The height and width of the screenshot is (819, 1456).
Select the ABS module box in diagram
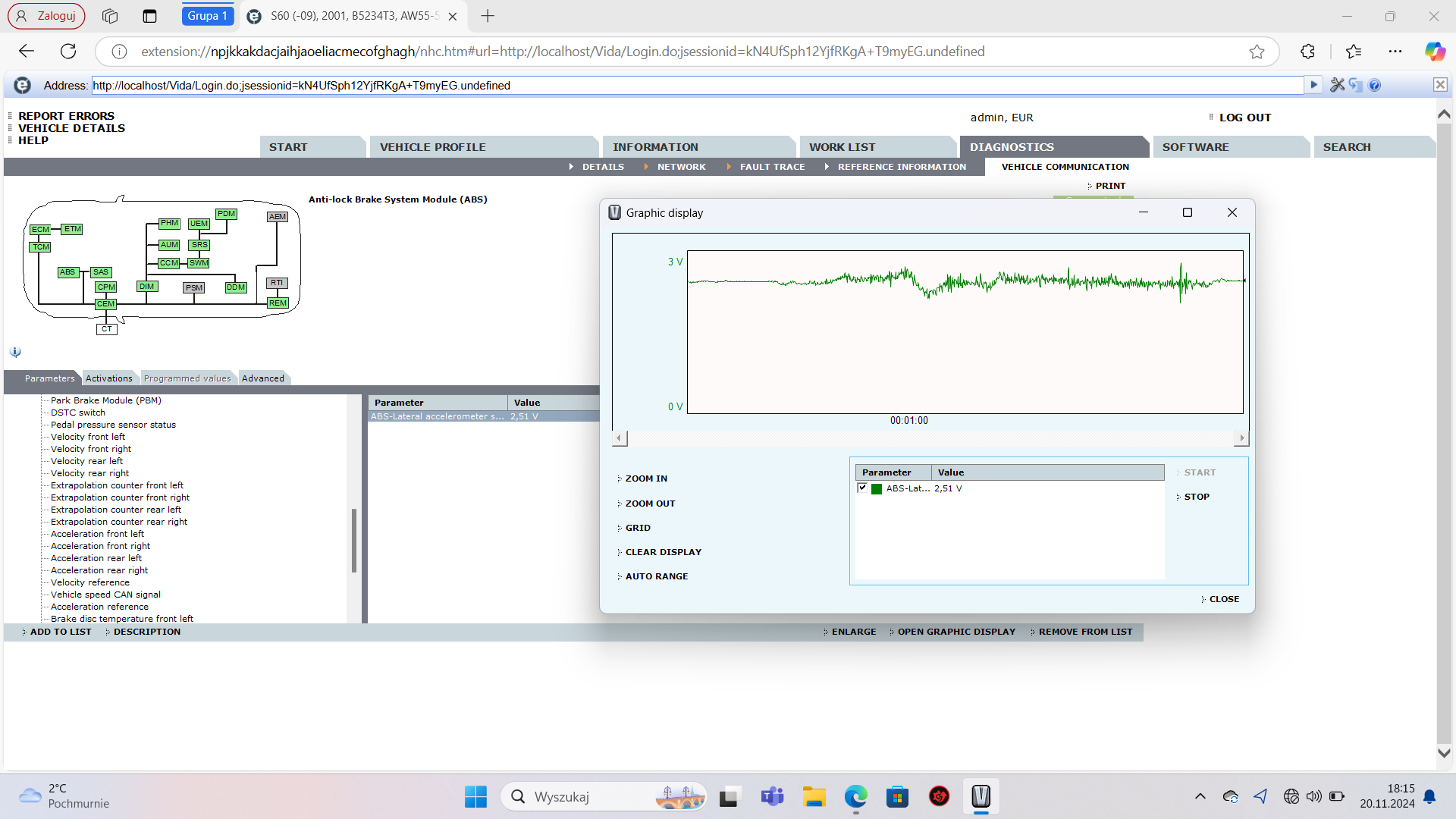(x=67, y=272)
